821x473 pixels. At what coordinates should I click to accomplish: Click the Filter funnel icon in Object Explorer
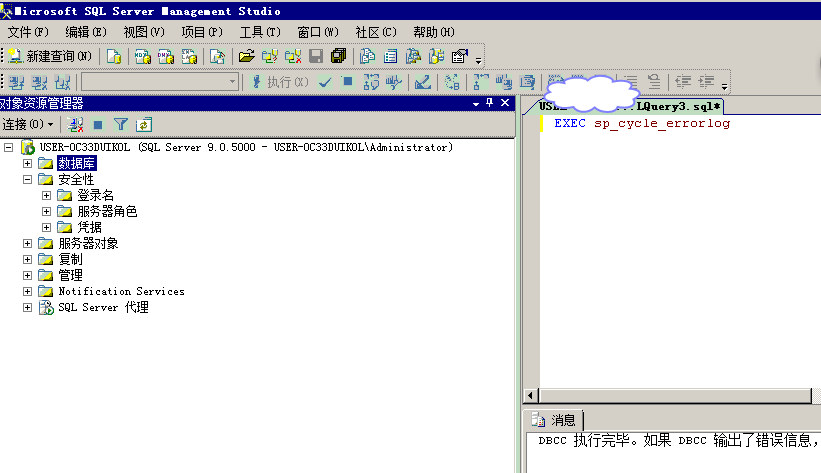click(120, 124)
